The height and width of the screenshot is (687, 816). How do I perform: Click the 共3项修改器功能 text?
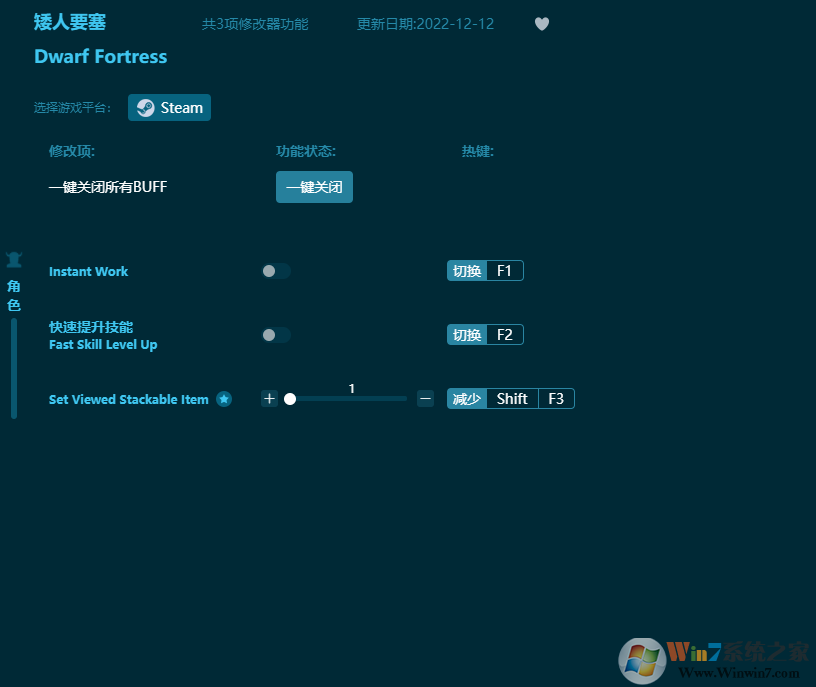coord(255,24)
